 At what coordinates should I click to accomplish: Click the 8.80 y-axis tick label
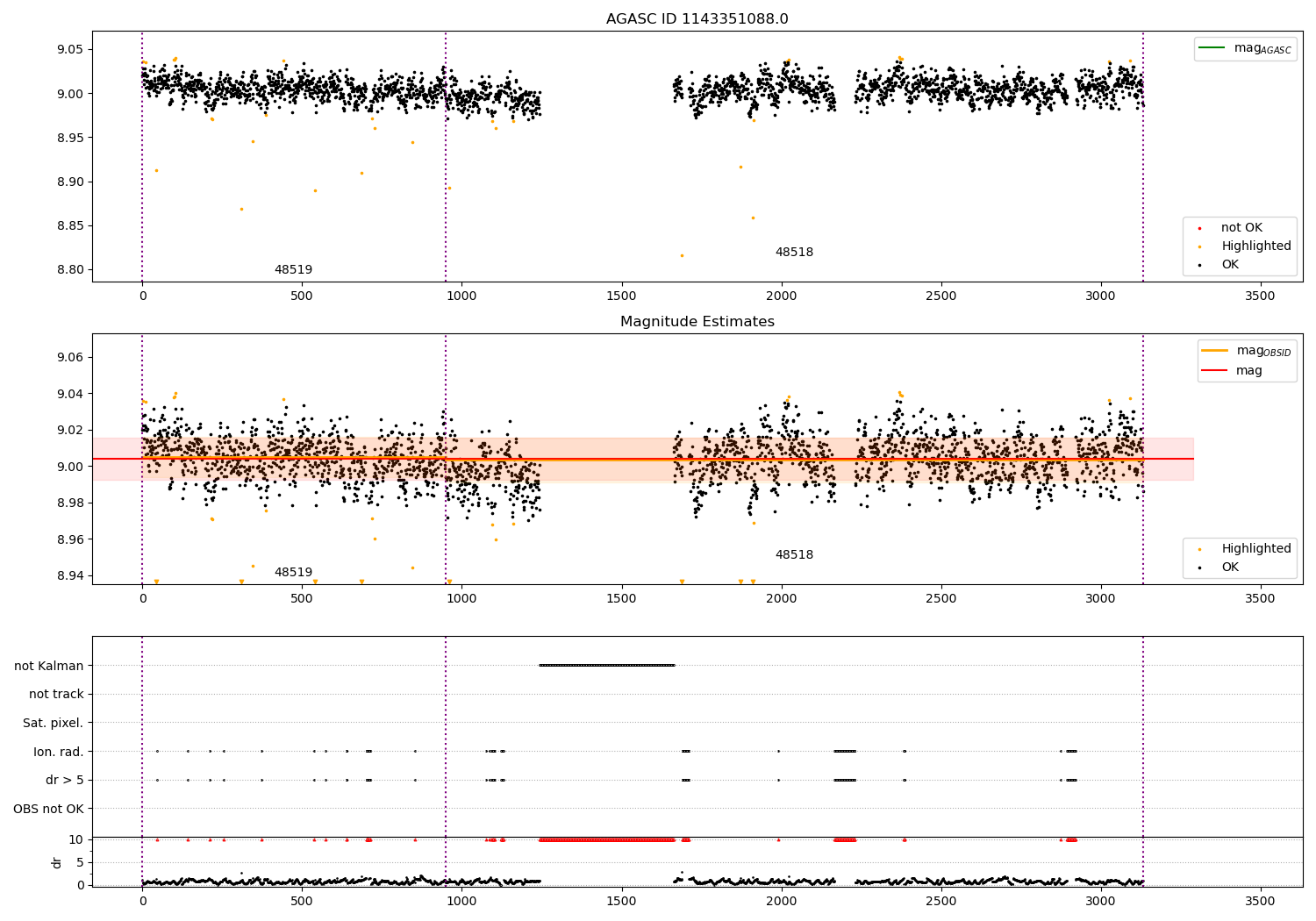(x=70, y=269)
